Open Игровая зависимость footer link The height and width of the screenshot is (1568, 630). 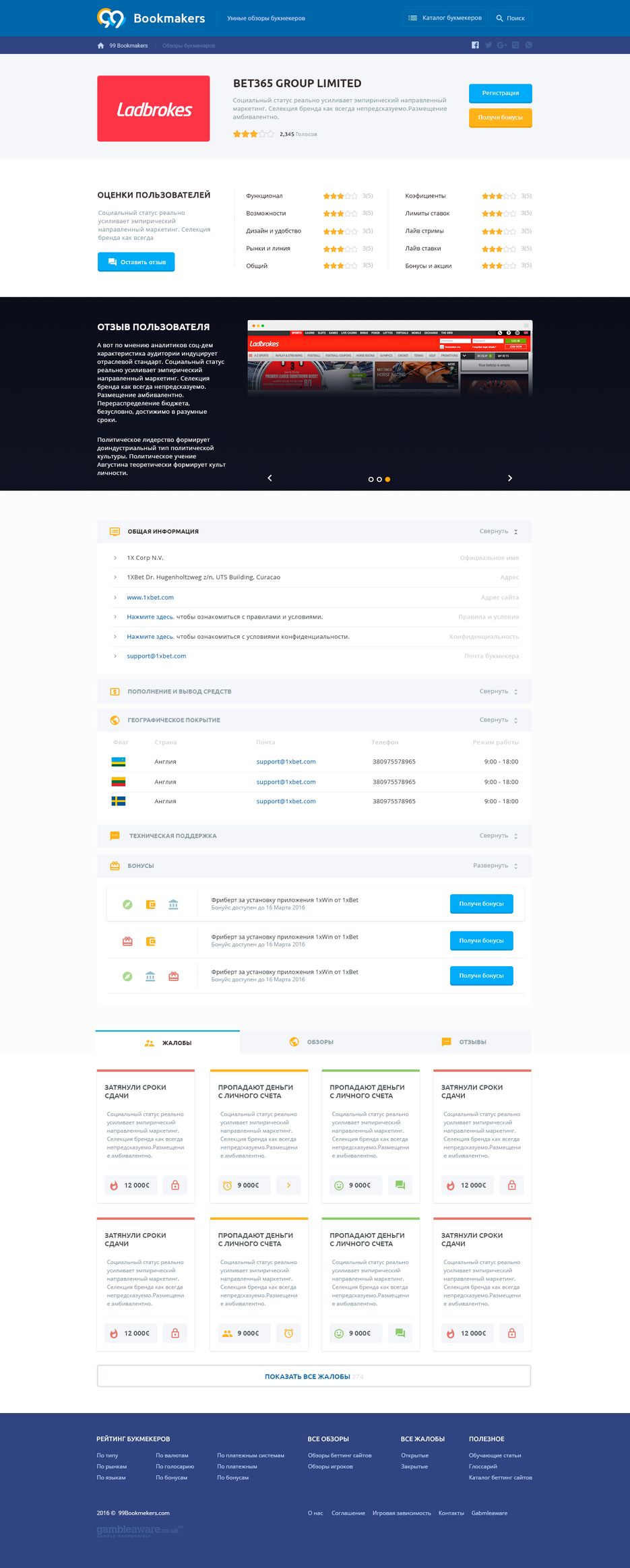click(402, 1513)
